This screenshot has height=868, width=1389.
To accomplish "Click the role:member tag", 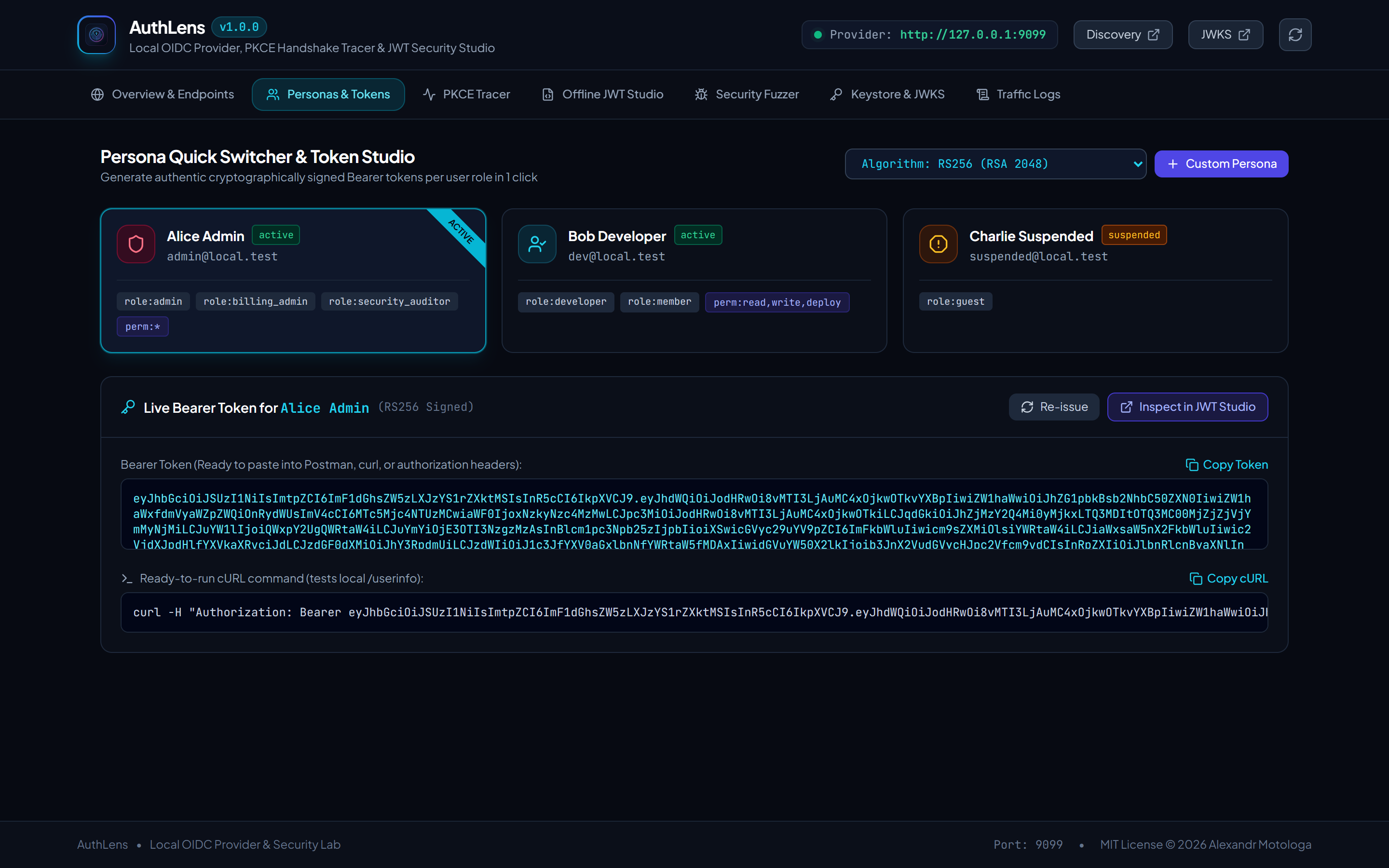I will click(x=659, y=301).
